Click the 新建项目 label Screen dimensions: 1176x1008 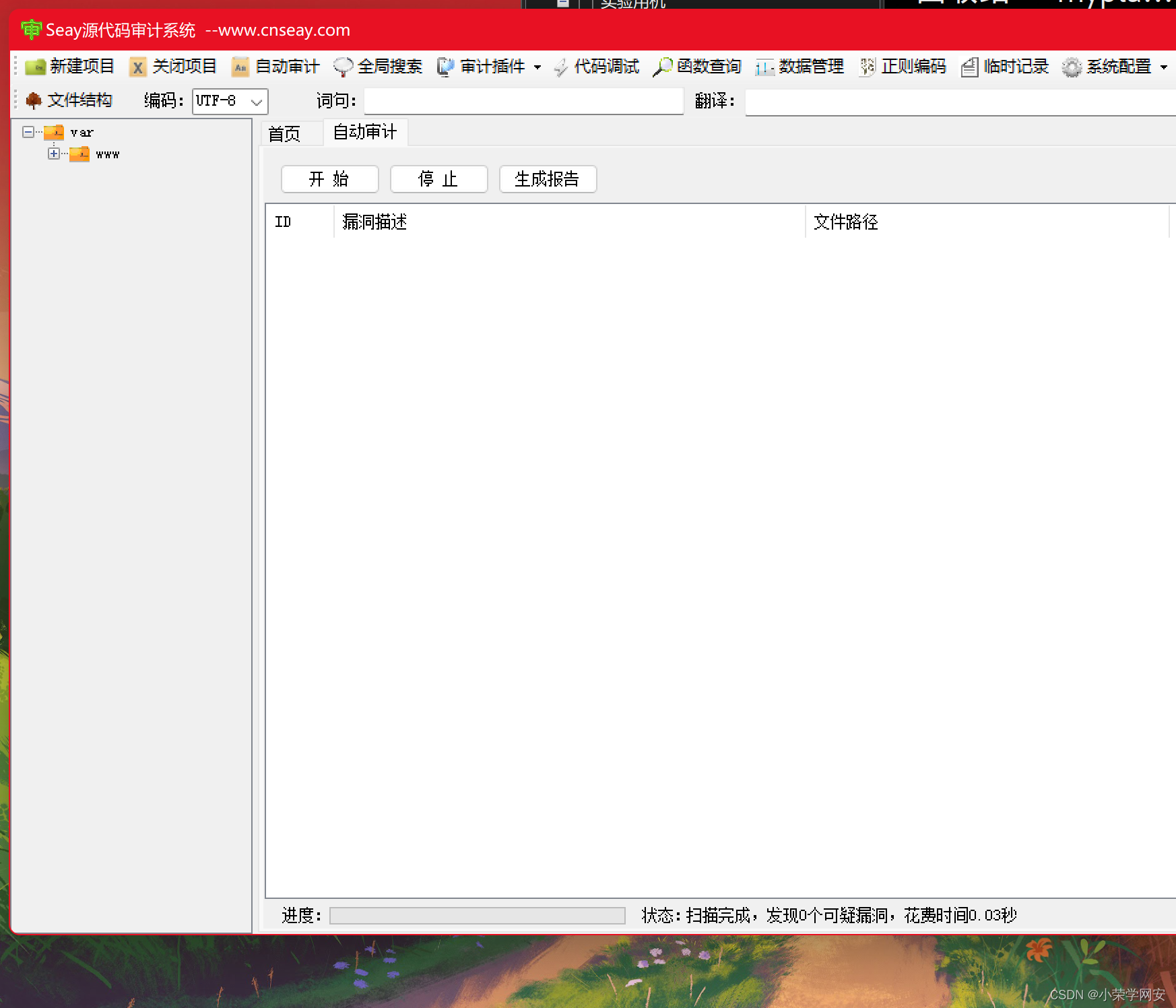[82, 67]
